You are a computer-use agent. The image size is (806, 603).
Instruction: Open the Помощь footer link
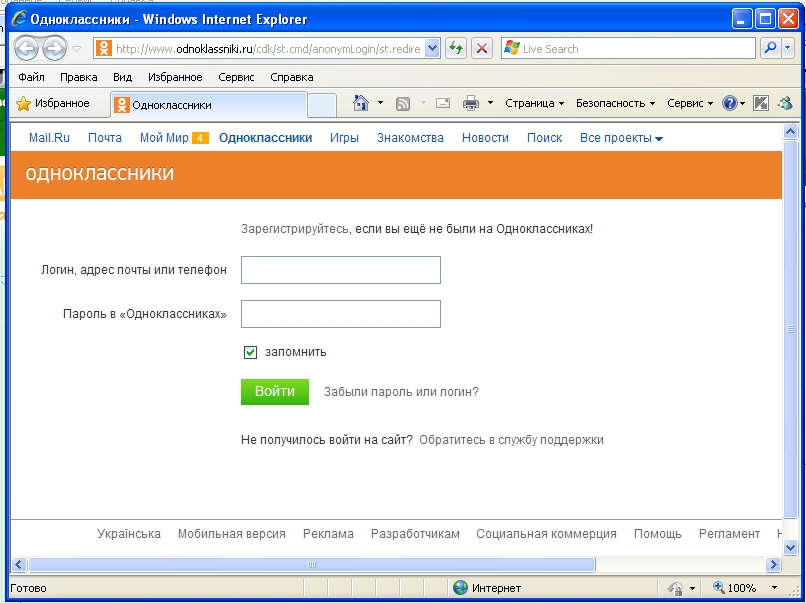[x=657, y=534]
